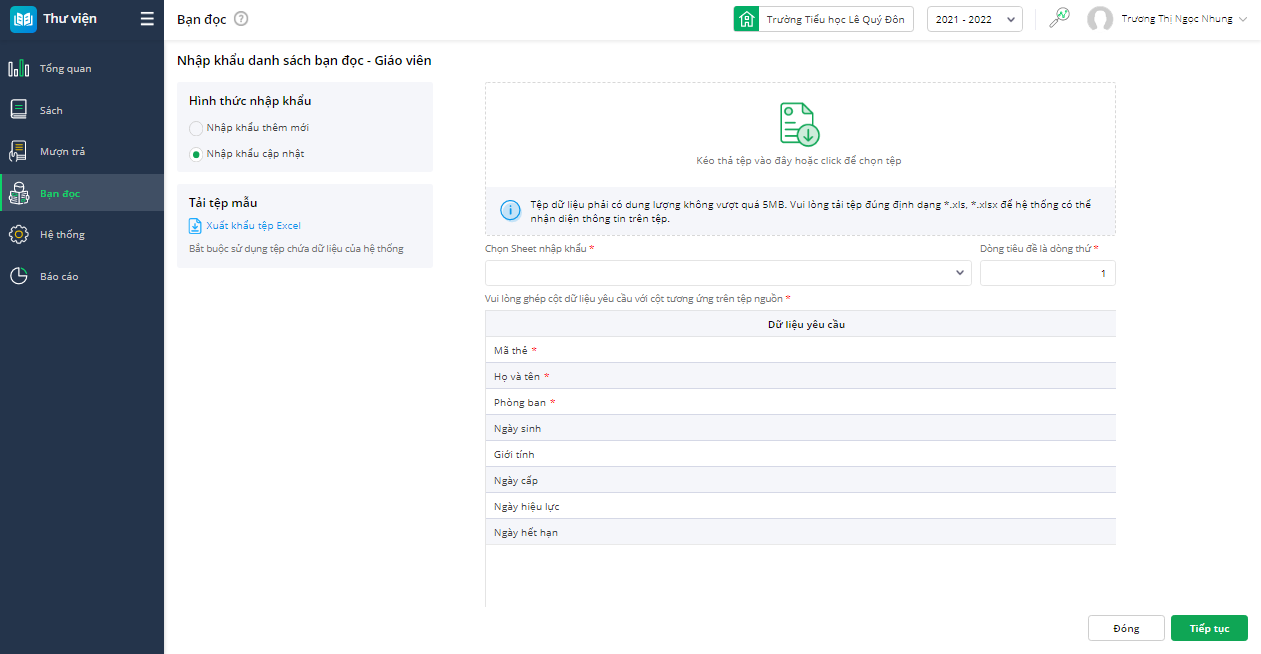The height and width of the screenshot is (654, 1261).
Task: Open the Bạn đọc sidebar menu item
Action: (x=60, y=193)
